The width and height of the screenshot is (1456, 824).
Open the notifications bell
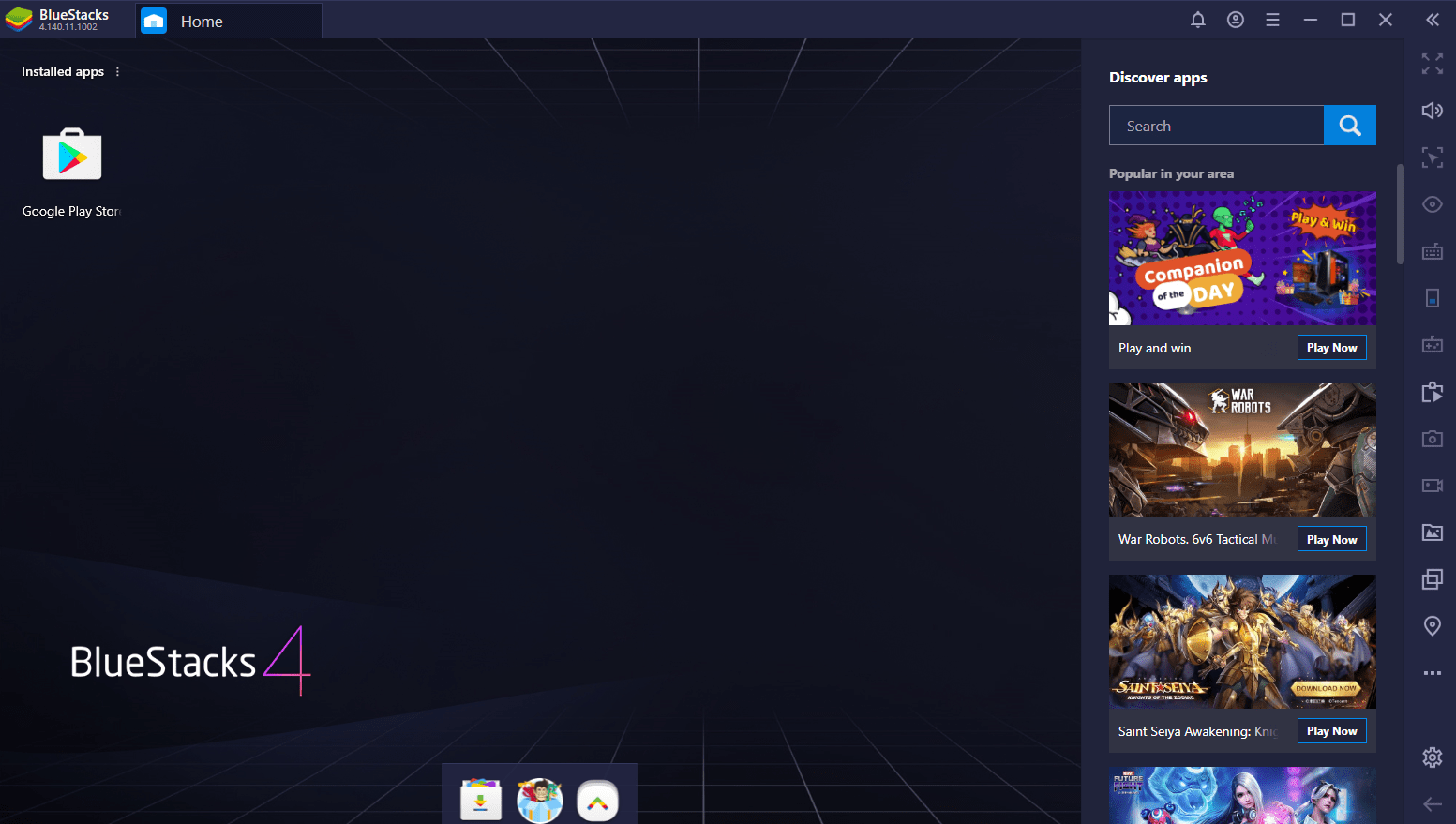pos(1197,20)
